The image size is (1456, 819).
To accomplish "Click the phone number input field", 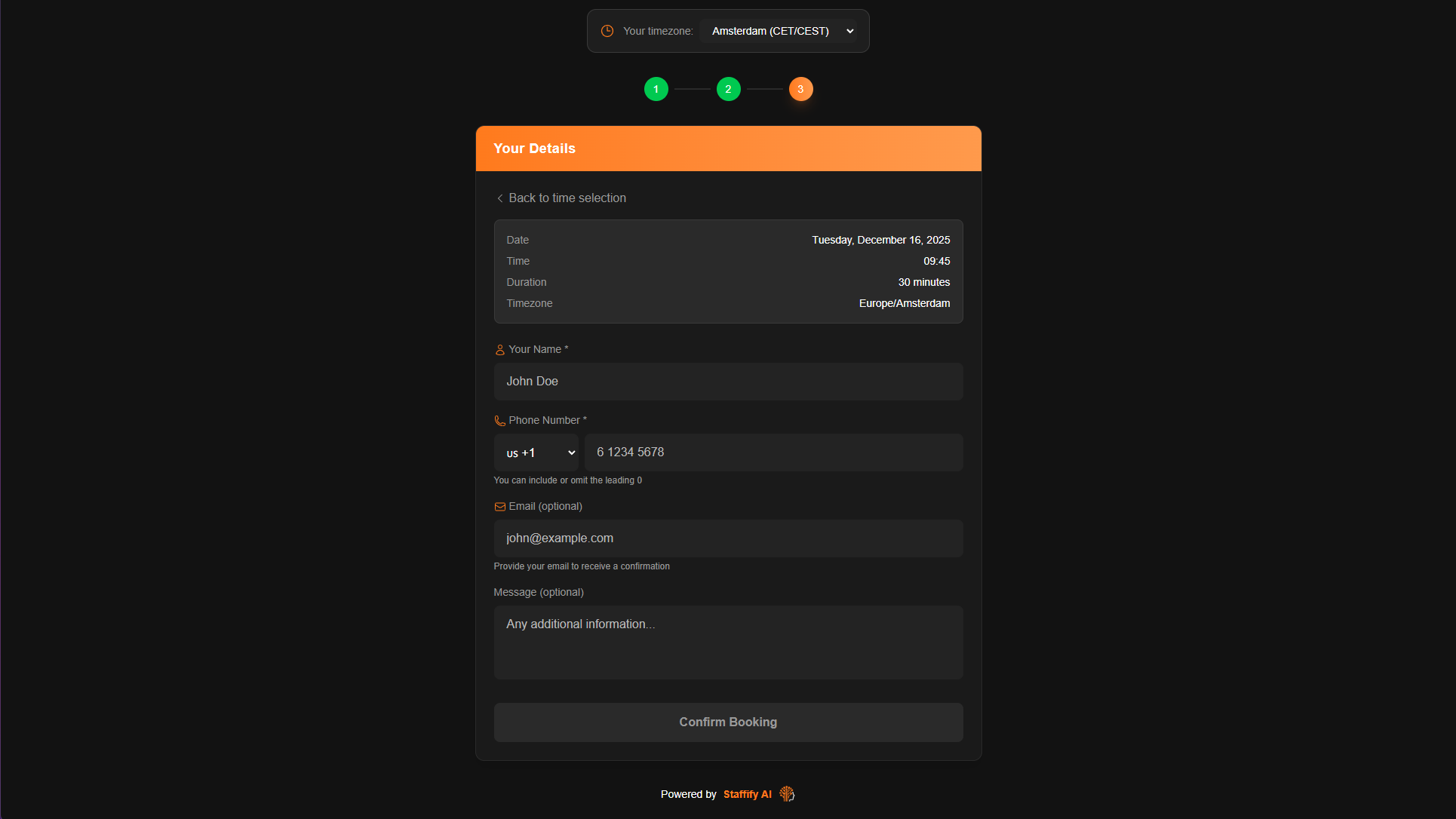I will tap(773, 452).
